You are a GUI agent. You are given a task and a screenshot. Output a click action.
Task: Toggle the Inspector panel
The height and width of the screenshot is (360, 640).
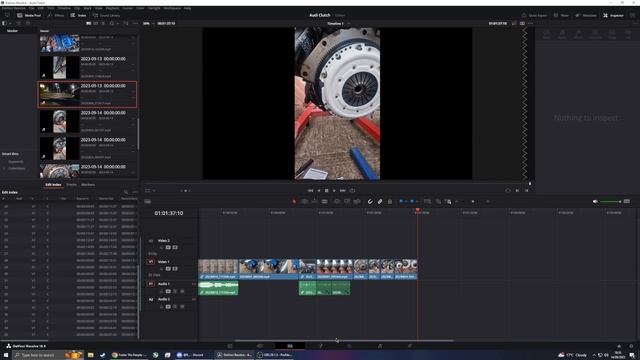pyautogui.click(x=613, y=15)
